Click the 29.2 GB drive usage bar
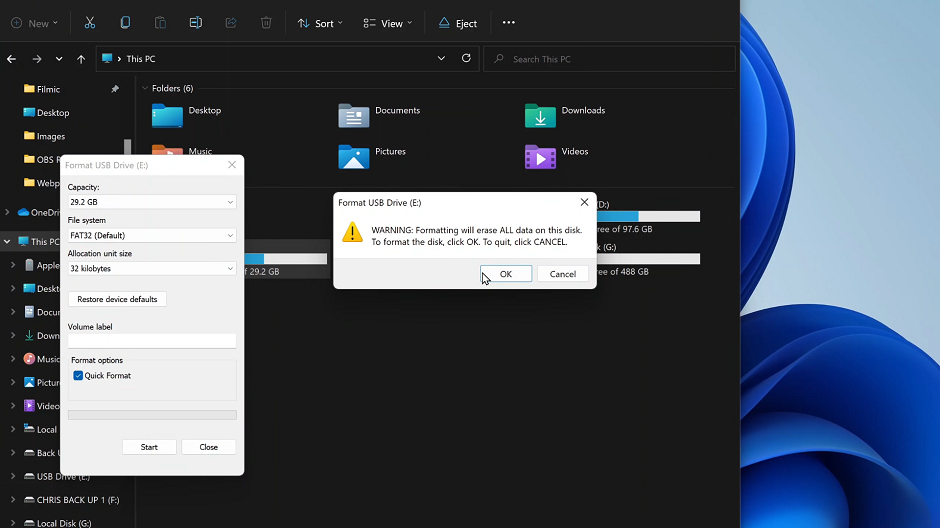The height and width of the screenshot is (528, 940). point(286,259)
